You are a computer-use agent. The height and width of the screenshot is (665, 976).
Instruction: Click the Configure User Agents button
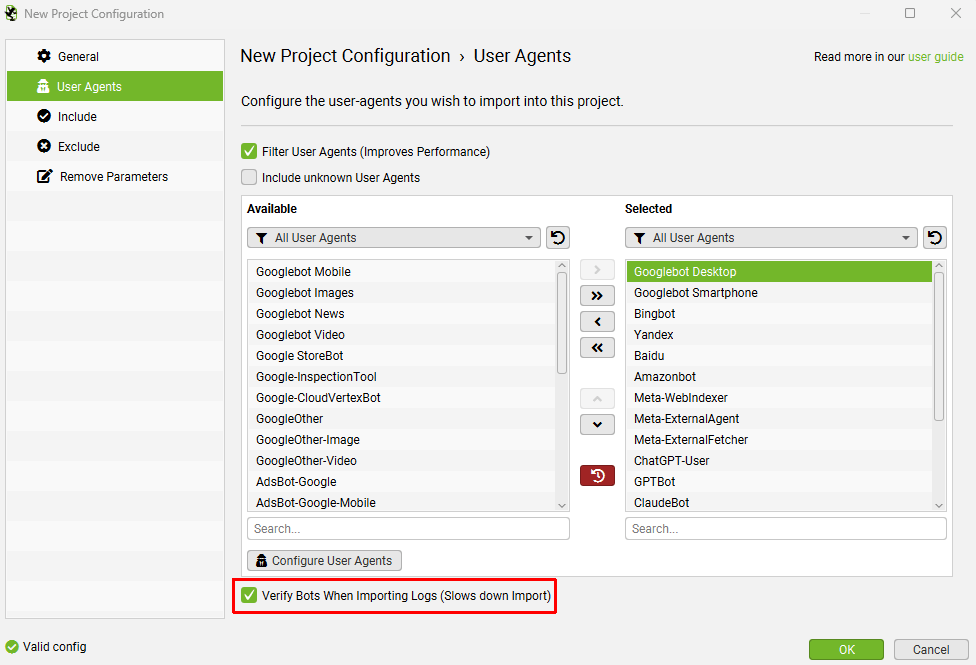click(x=324, y=560)
